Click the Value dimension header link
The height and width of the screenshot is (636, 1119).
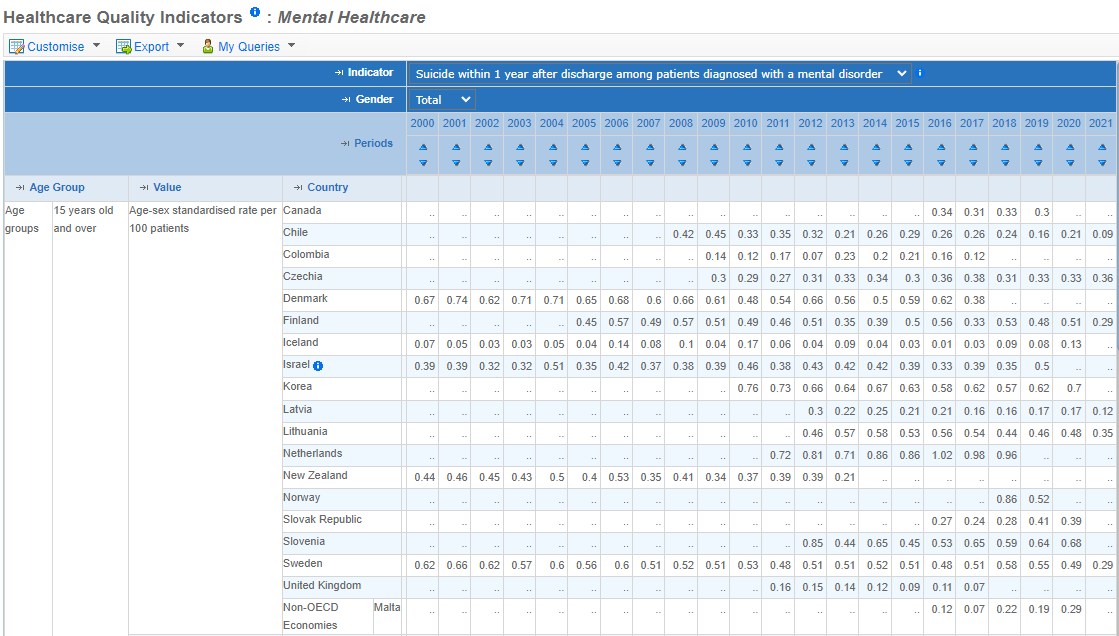(x=167, y=187)
